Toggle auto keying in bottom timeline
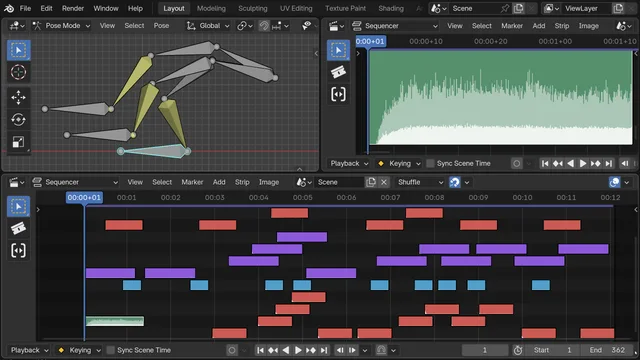This screenshot has width=640, height=360. click(232, 350)
